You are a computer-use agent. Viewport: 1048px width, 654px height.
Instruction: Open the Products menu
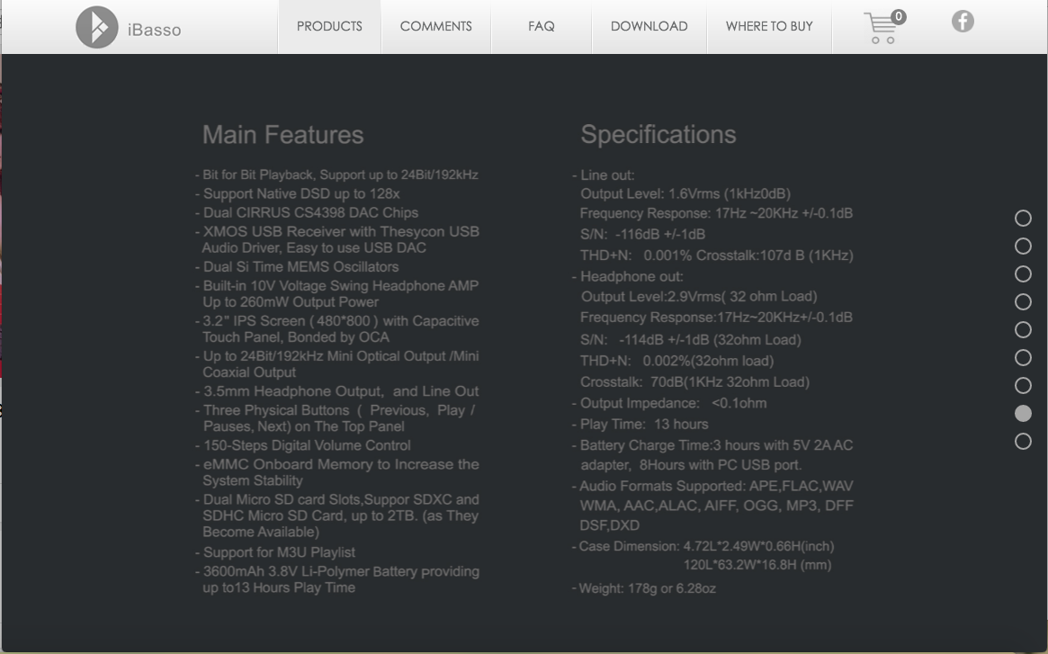coord(329,26)
